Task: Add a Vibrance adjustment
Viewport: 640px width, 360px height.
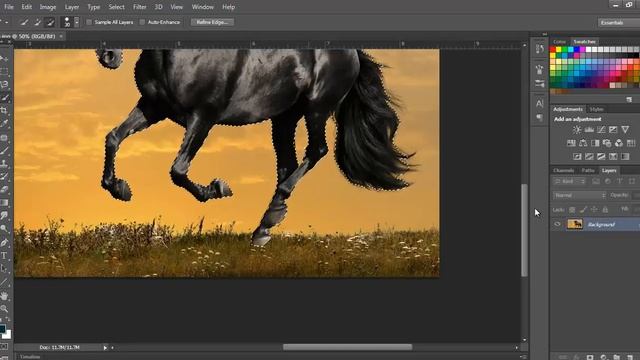Action: 625,129
